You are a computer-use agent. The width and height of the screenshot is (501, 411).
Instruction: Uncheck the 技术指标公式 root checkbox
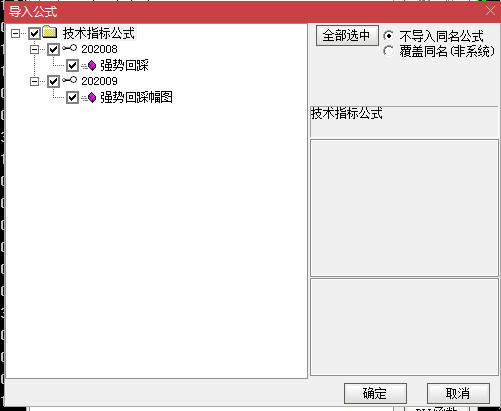tap(35, 33)
